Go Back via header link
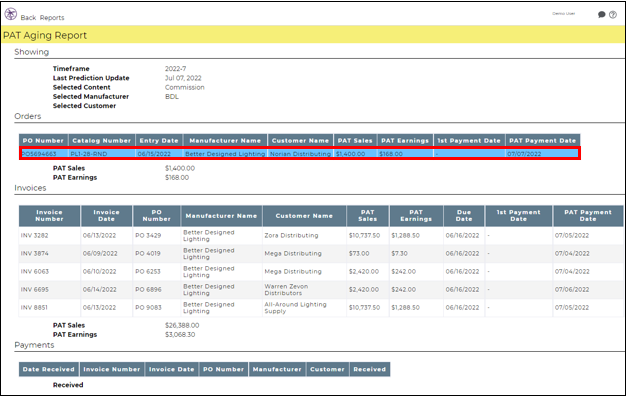 tap(28, 18)
